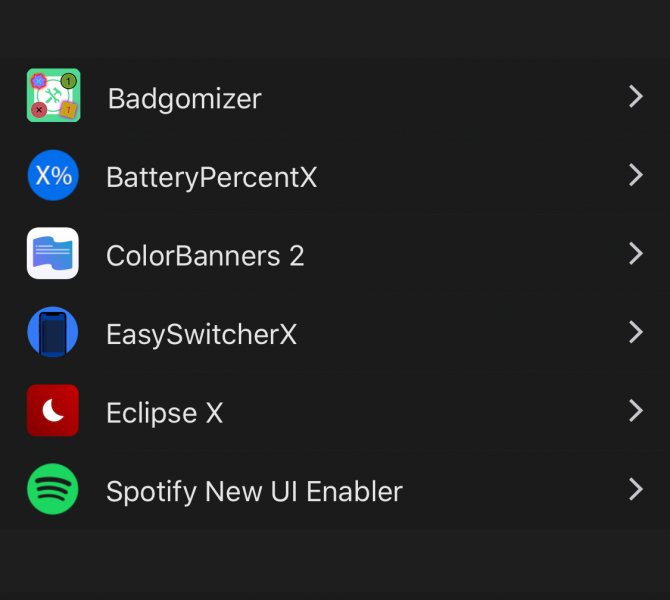Click the chevron next to ColorBanners 2
This screenshot has height=600, width=670.
[635, 253]
